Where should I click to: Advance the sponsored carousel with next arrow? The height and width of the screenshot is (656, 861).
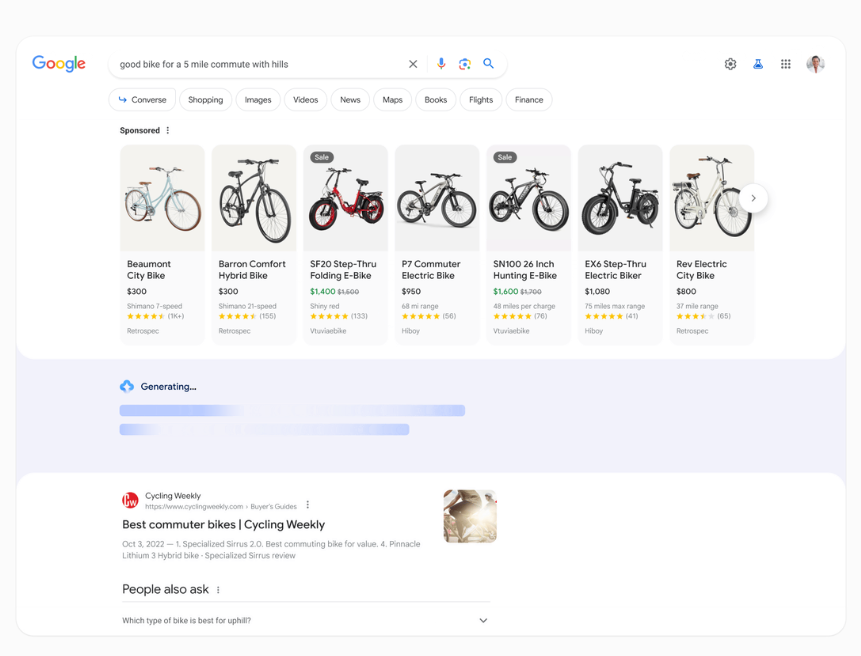click(753, 198)
